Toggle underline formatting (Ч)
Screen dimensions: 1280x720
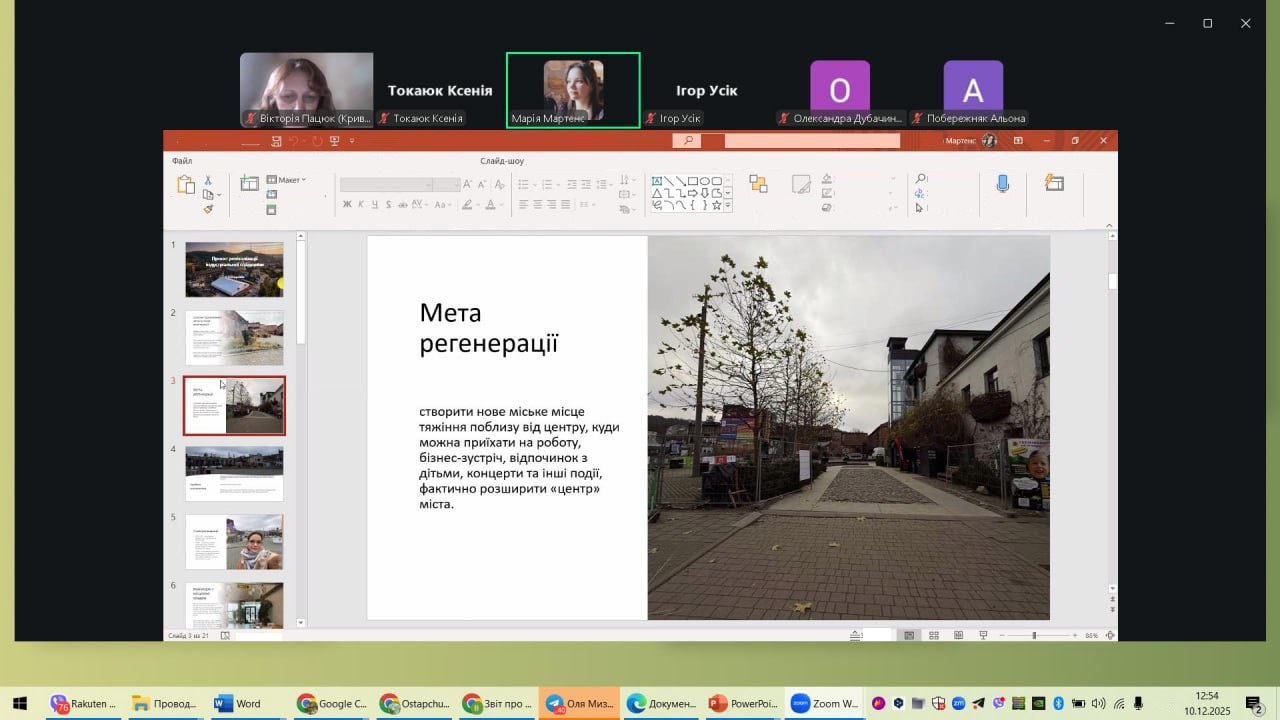[375, 205]
